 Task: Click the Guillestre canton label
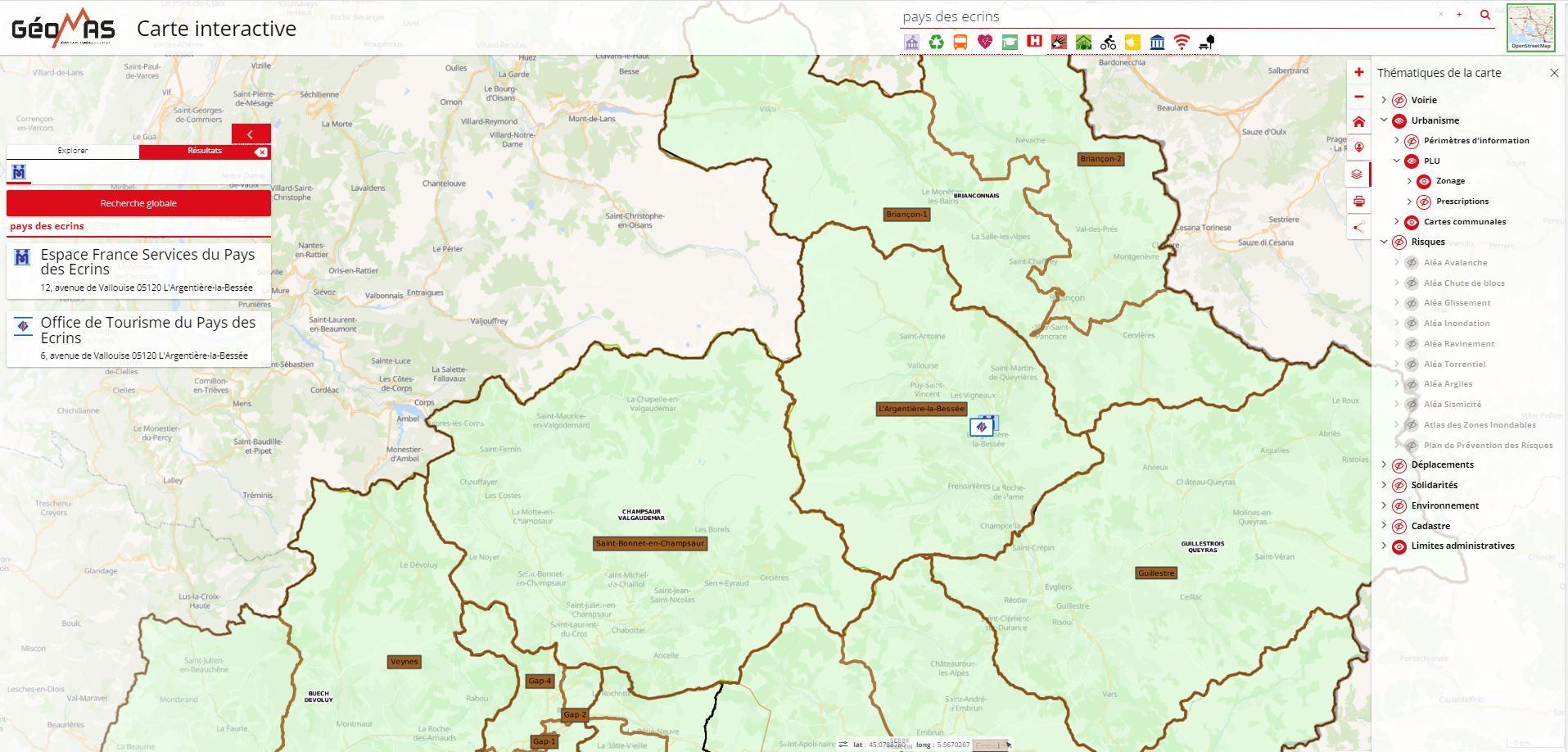click(x=1156, y=573)
